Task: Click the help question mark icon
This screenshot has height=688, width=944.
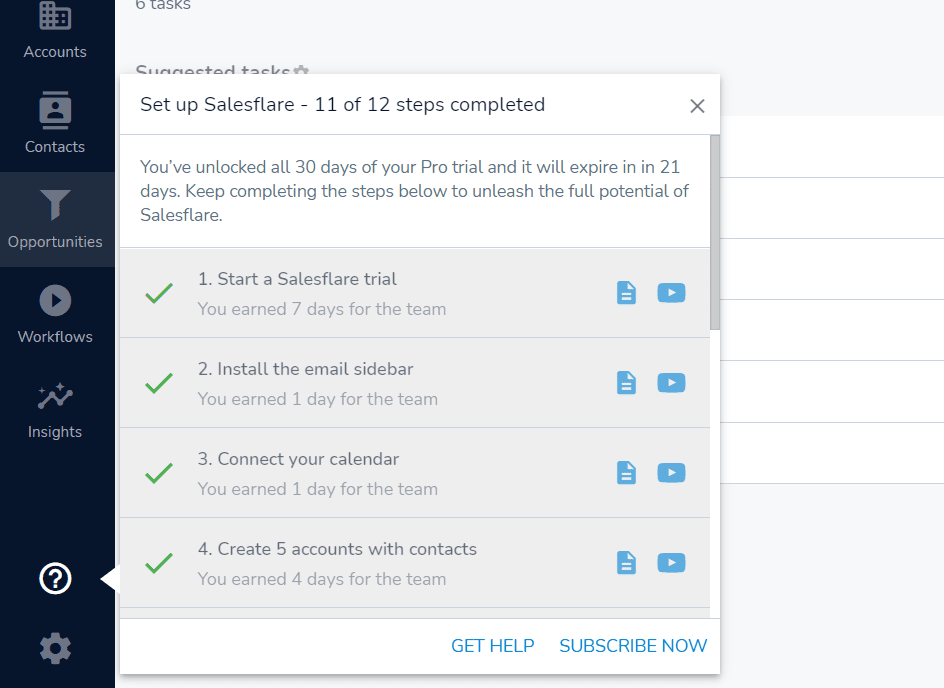Action: (x=55, y=578)
